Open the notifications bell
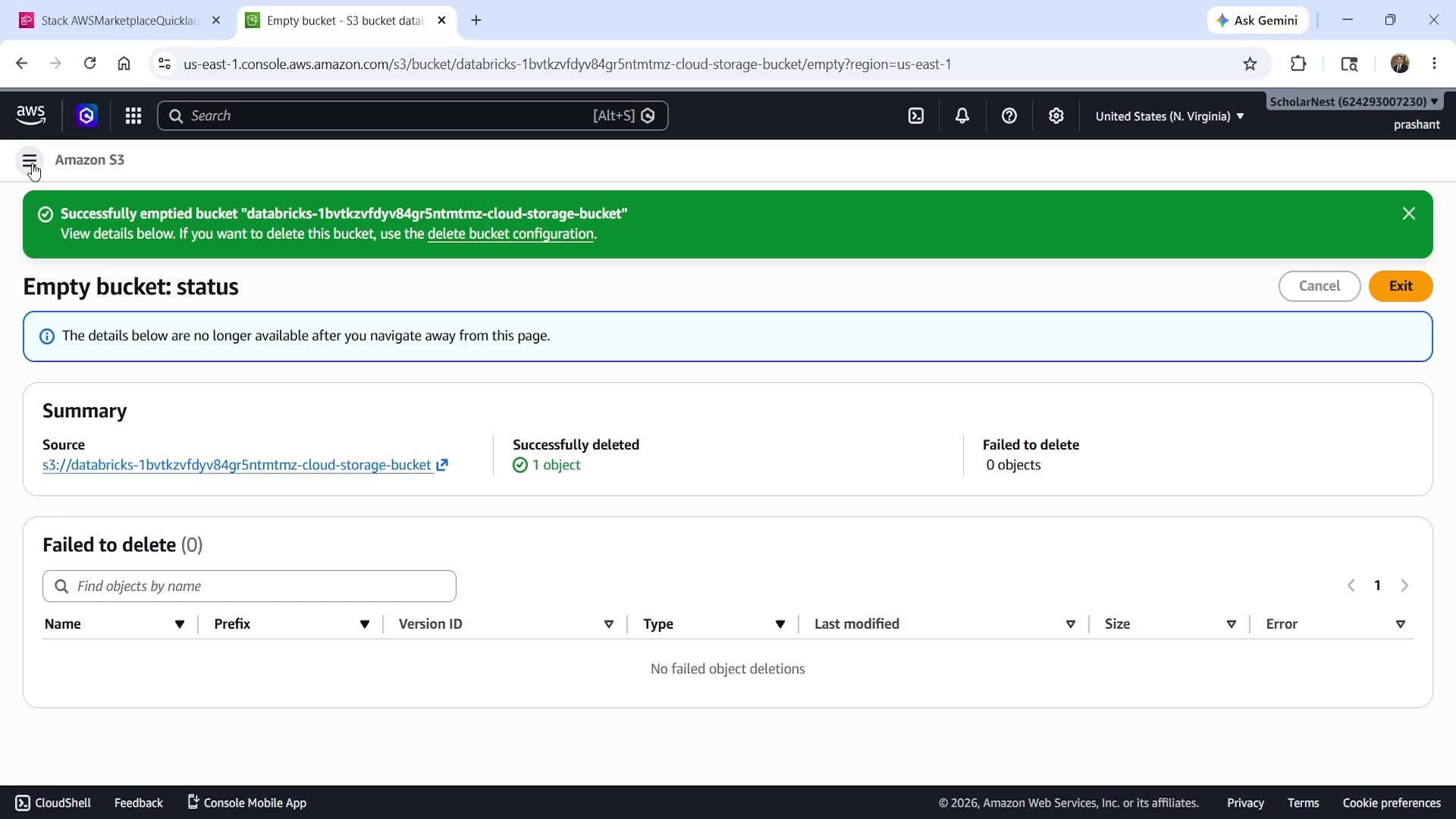The image size is (1456, 819). 962,116
